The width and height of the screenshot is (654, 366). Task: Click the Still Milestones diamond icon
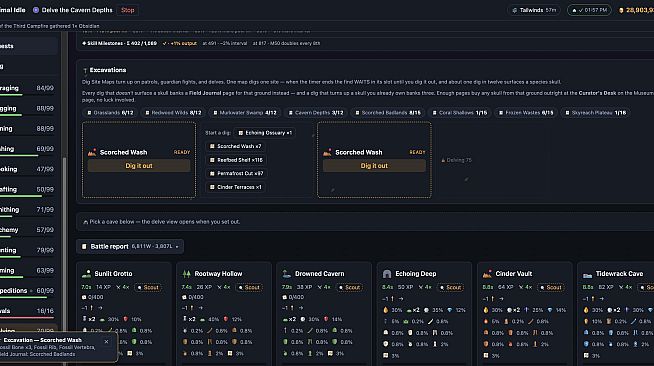(84, 43)
